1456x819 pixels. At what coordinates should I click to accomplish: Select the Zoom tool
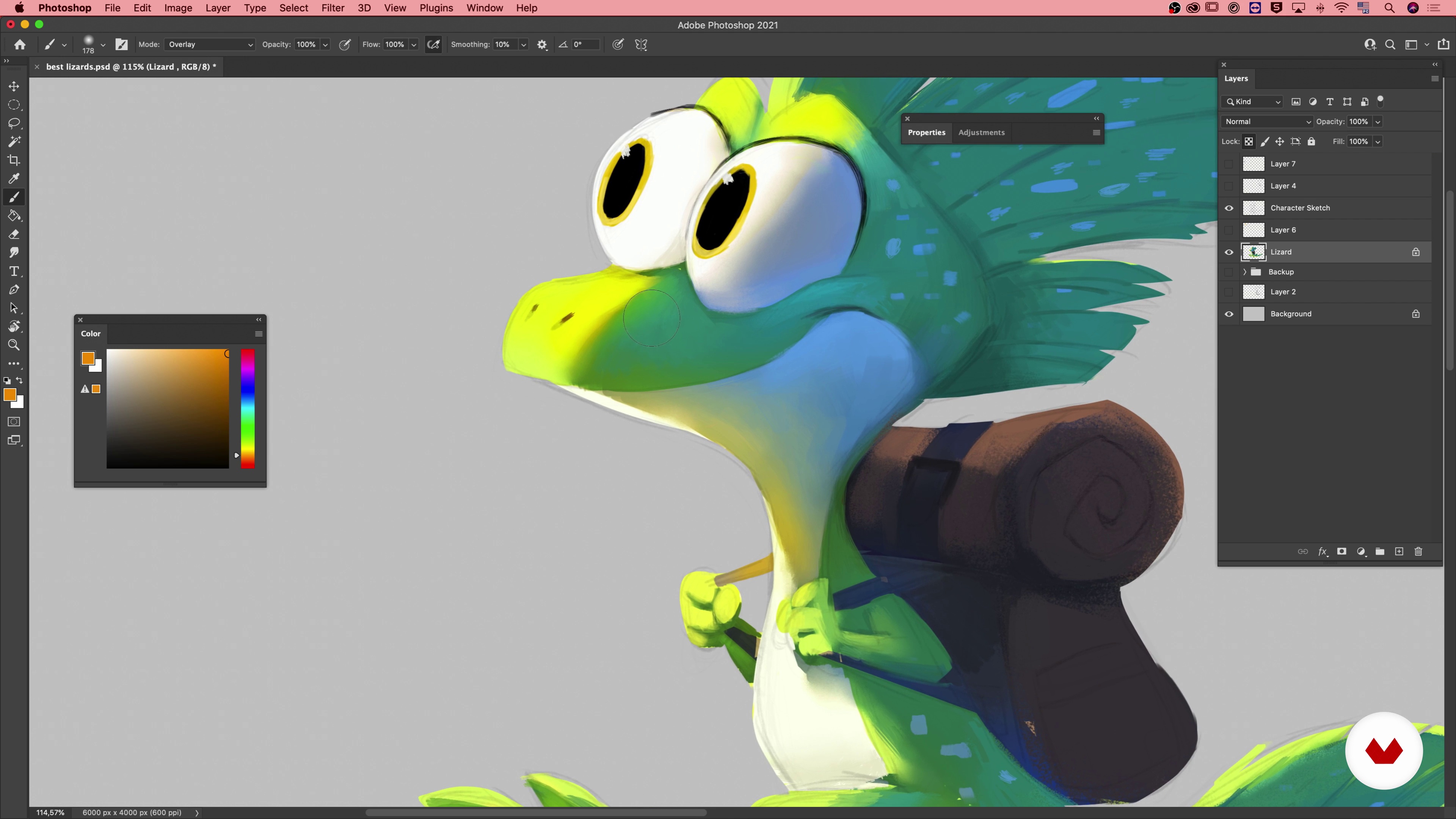[x=14, y=345]
